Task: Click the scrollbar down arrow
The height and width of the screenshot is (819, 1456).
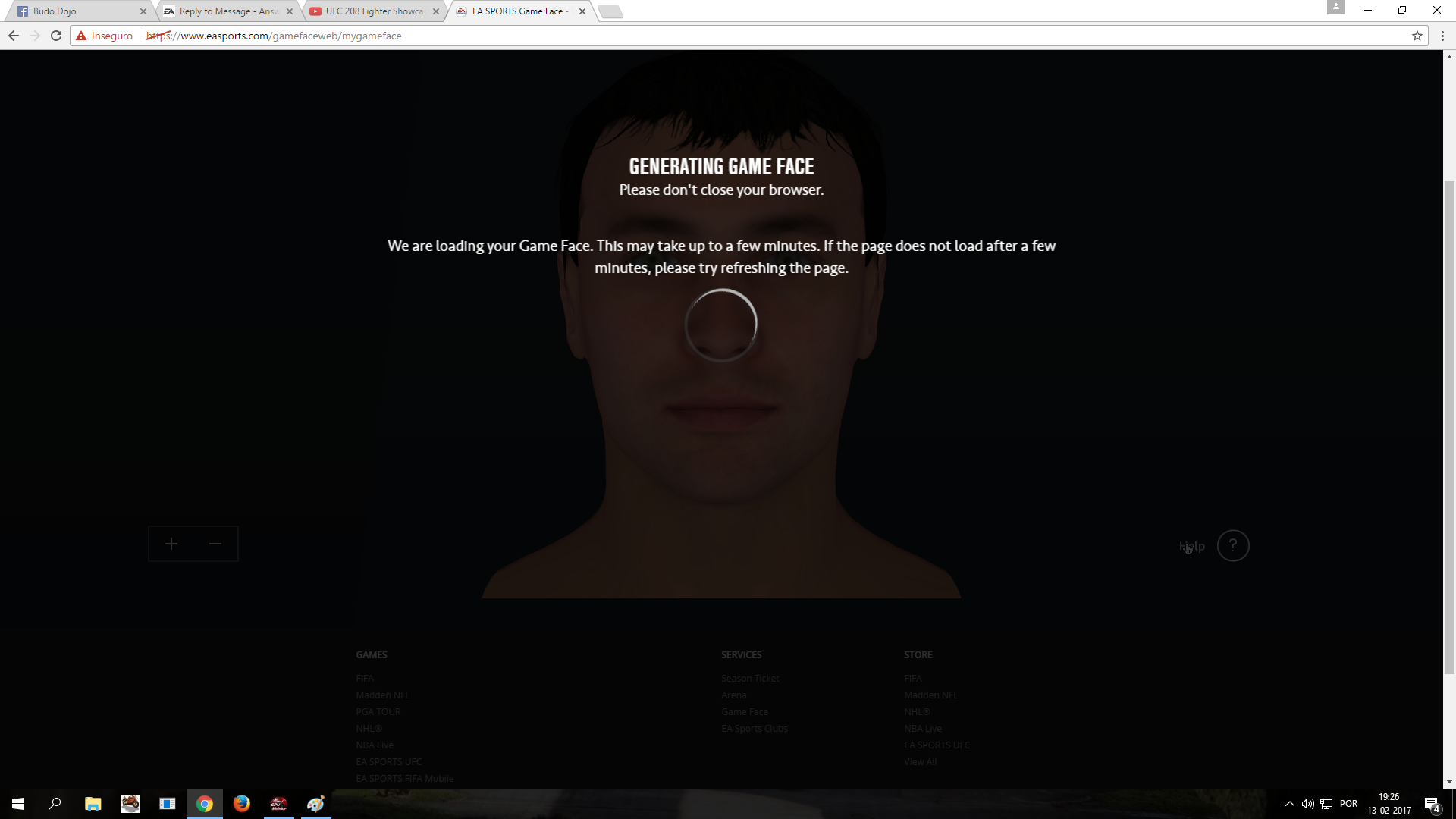Action: click(x=1449, y=782)
